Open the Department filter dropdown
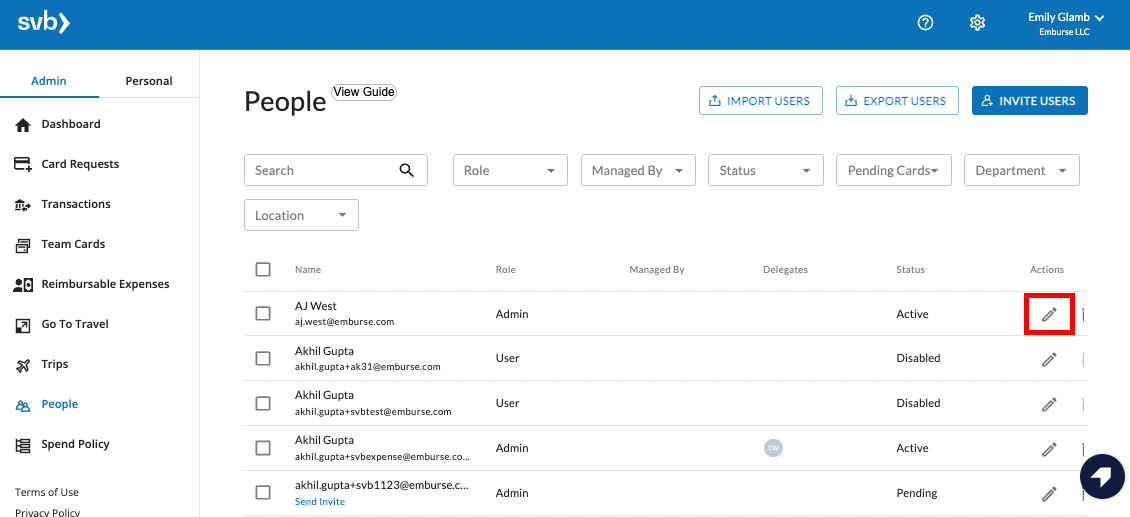The image size is (1130, 517). pos(1021,170)
